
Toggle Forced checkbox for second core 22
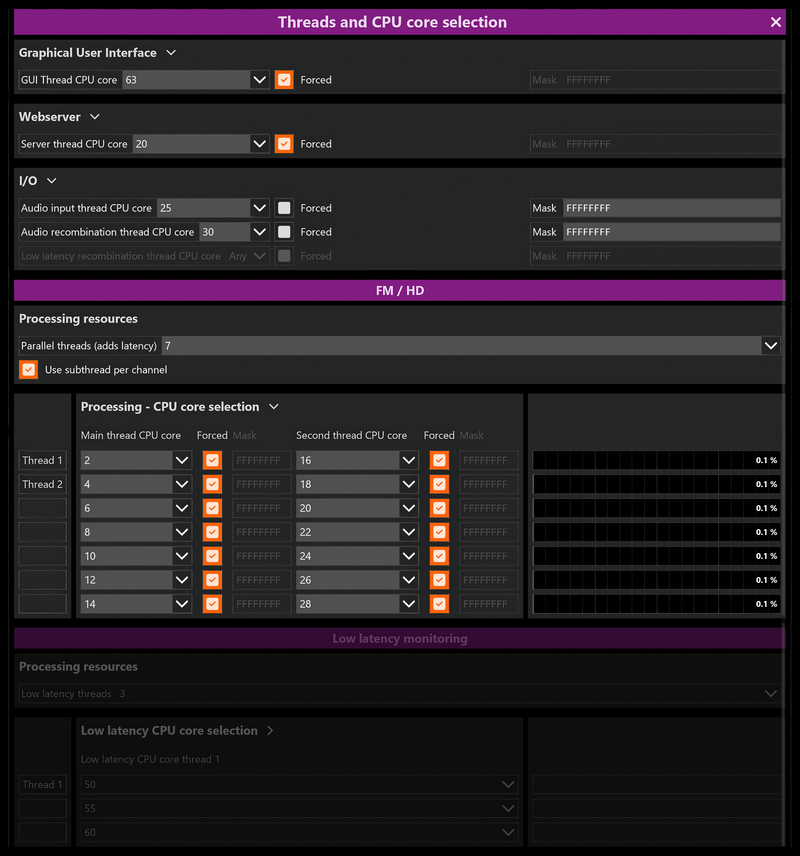click(439, 532)
